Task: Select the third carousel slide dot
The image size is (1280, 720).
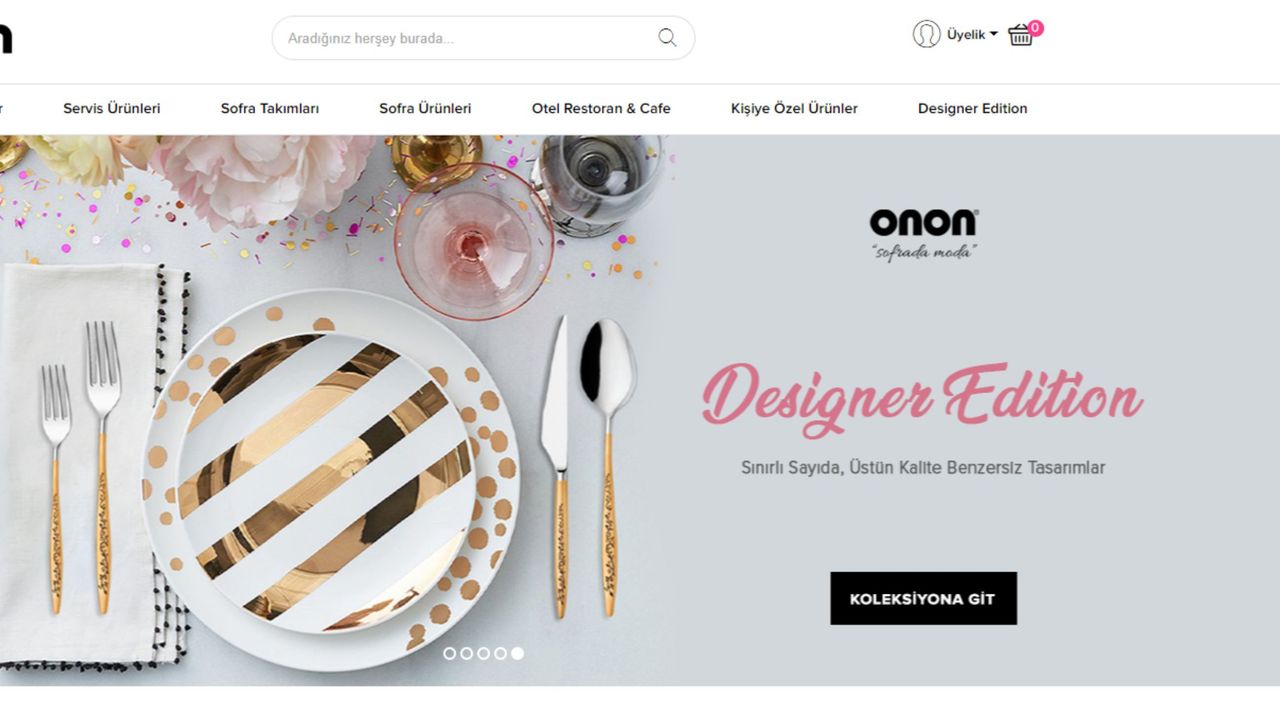Action: pyautogui.click(x=483, y=653)
